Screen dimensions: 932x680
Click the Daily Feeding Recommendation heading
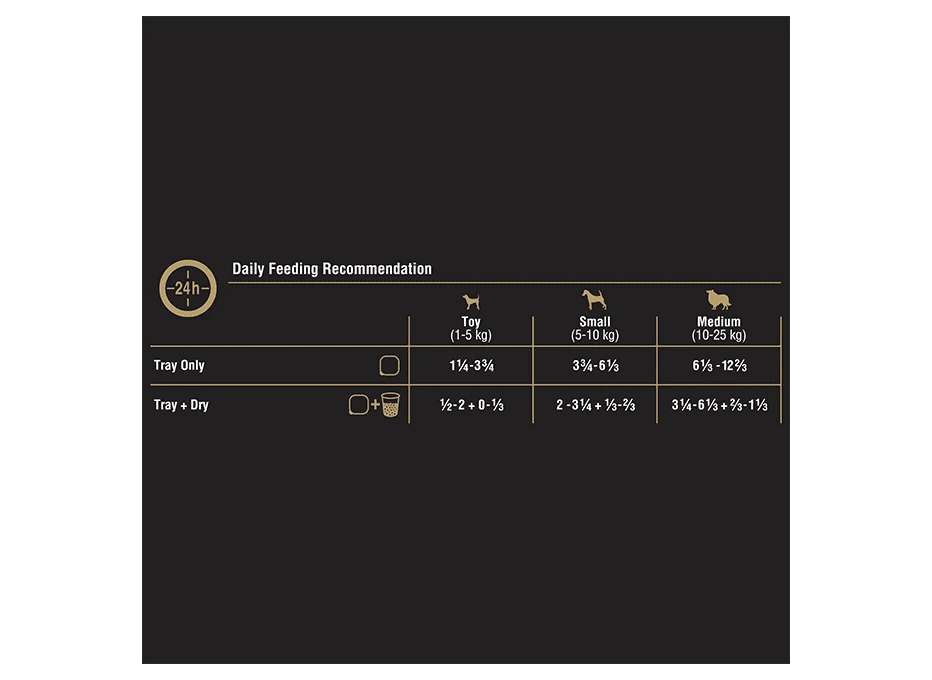coord(332,269)
